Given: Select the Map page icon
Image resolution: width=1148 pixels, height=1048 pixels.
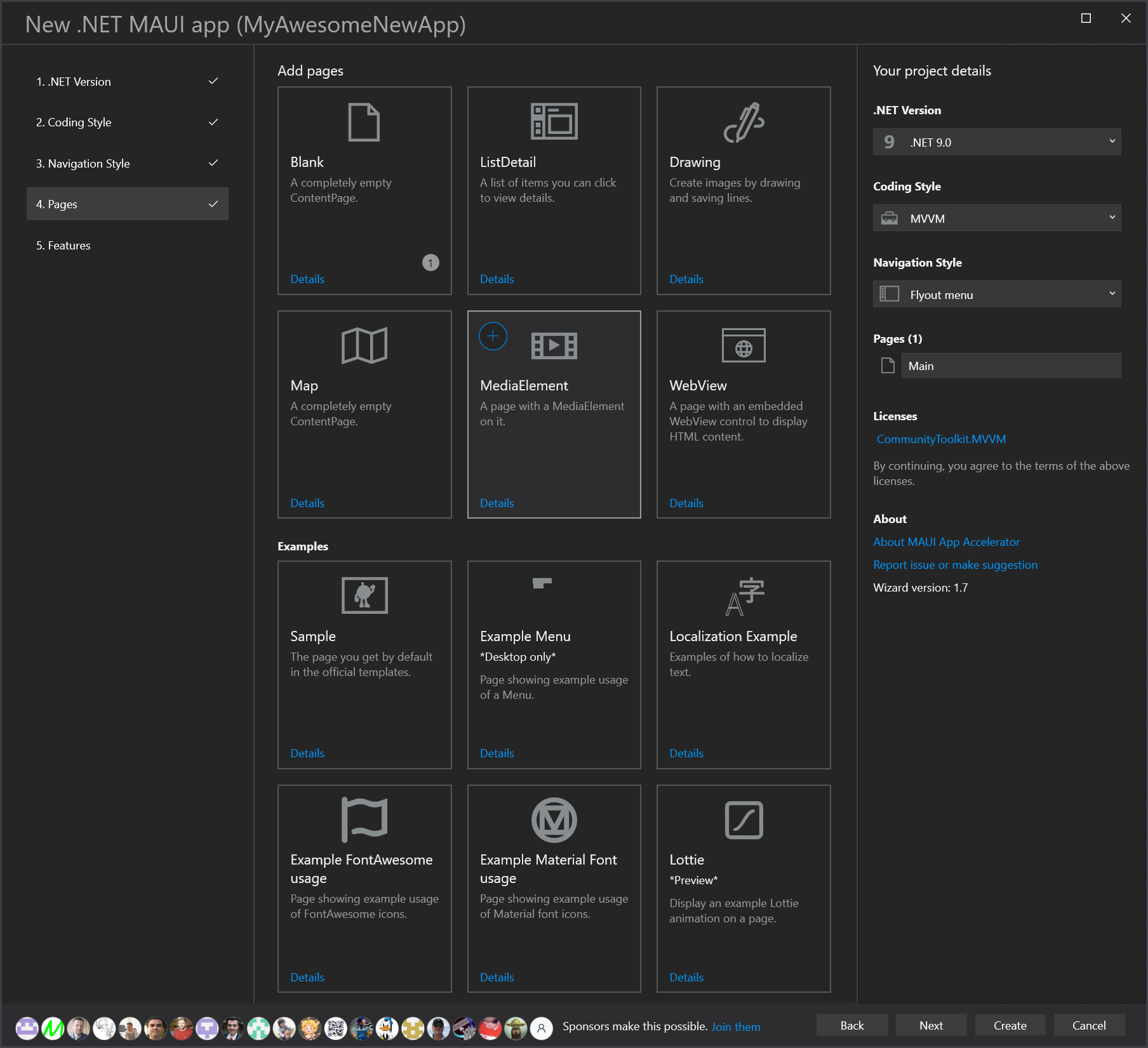Looking at the screenshot, I should tap(364, 345).
